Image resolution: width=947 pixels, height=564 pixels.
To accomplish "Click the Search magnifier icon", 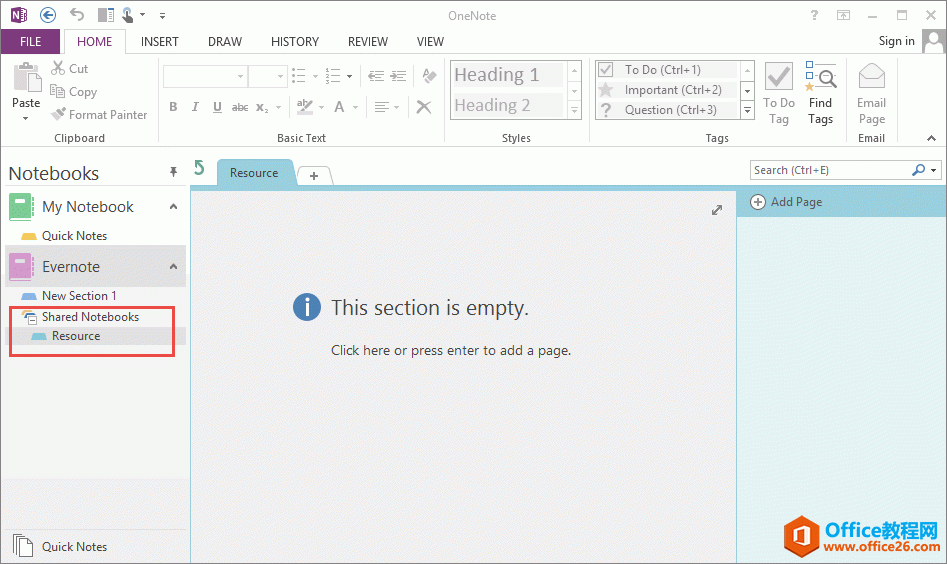I will pyautogui.click(x=919, y=170).
